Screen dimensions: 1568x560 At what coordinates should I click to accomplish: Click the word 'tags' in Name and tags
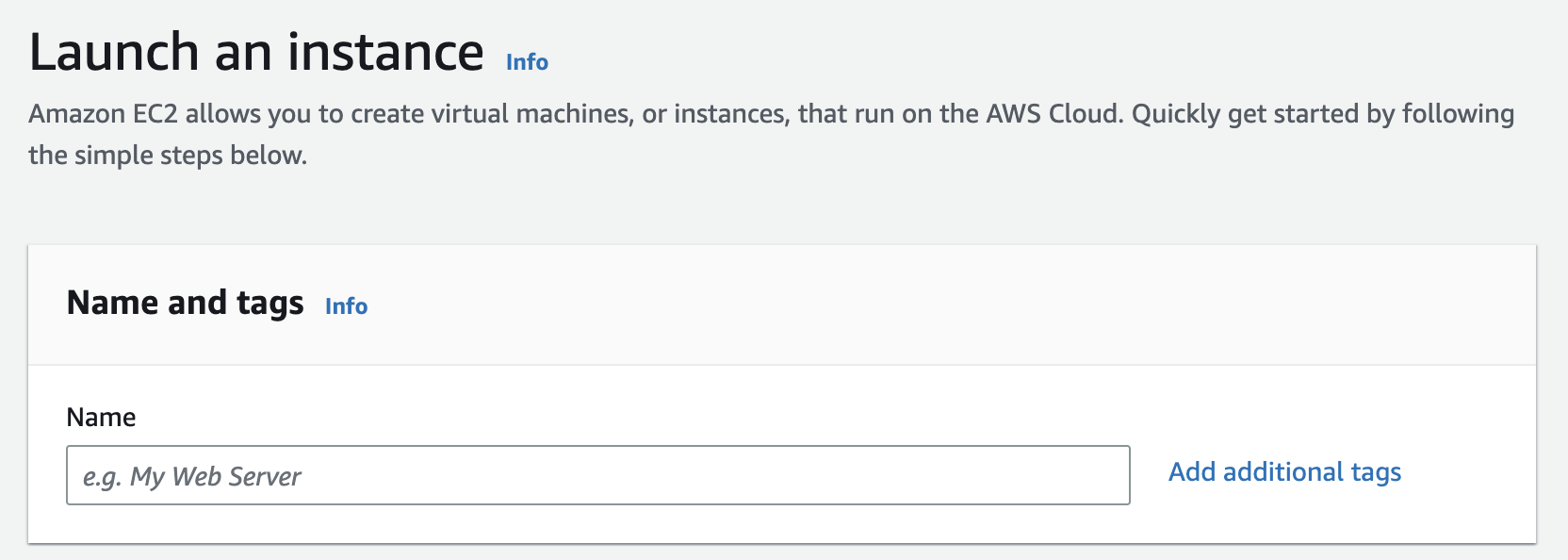click(x=270, y=304)
